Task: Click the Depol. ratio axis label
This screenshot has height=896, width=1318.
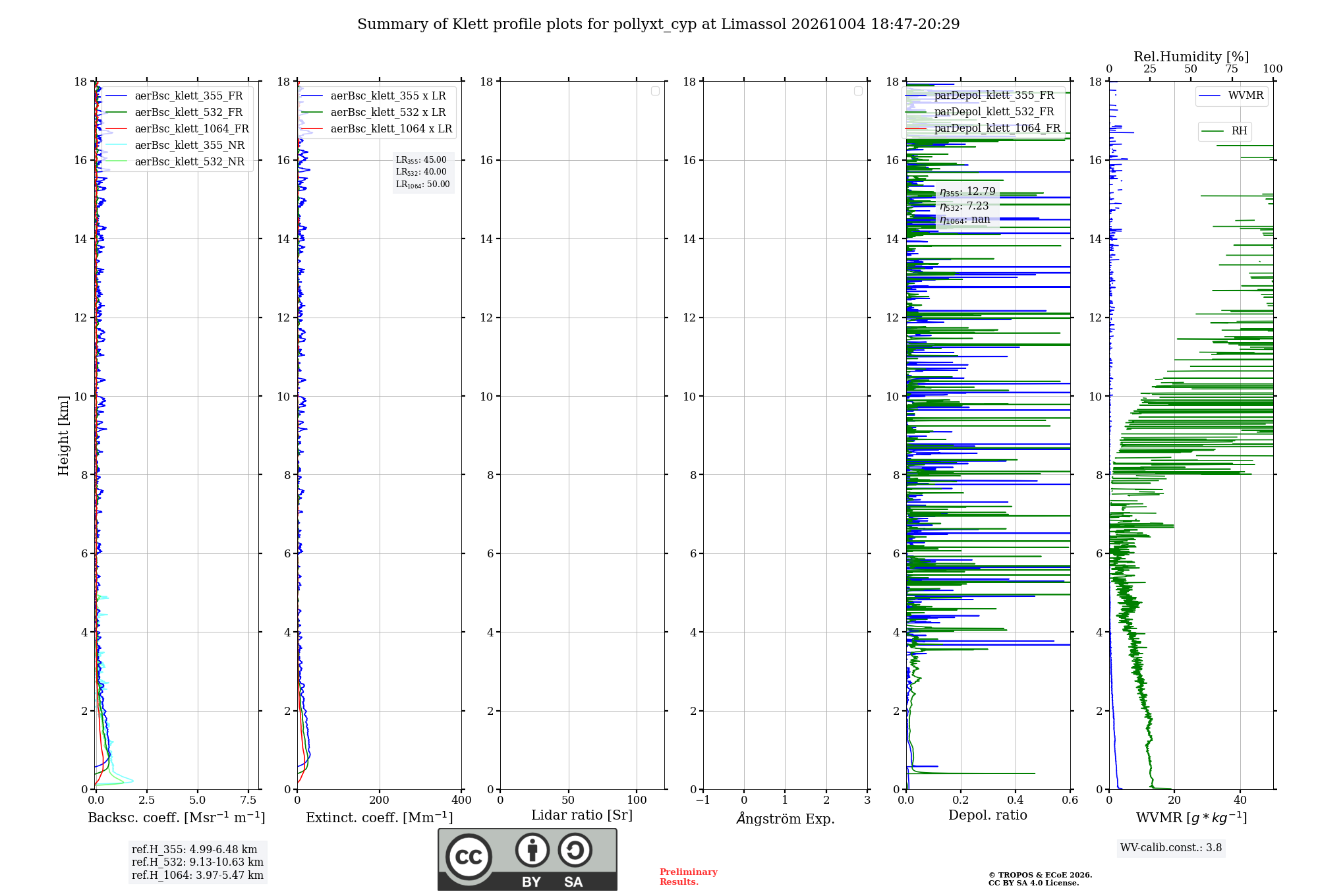Action: click(988, 816)
